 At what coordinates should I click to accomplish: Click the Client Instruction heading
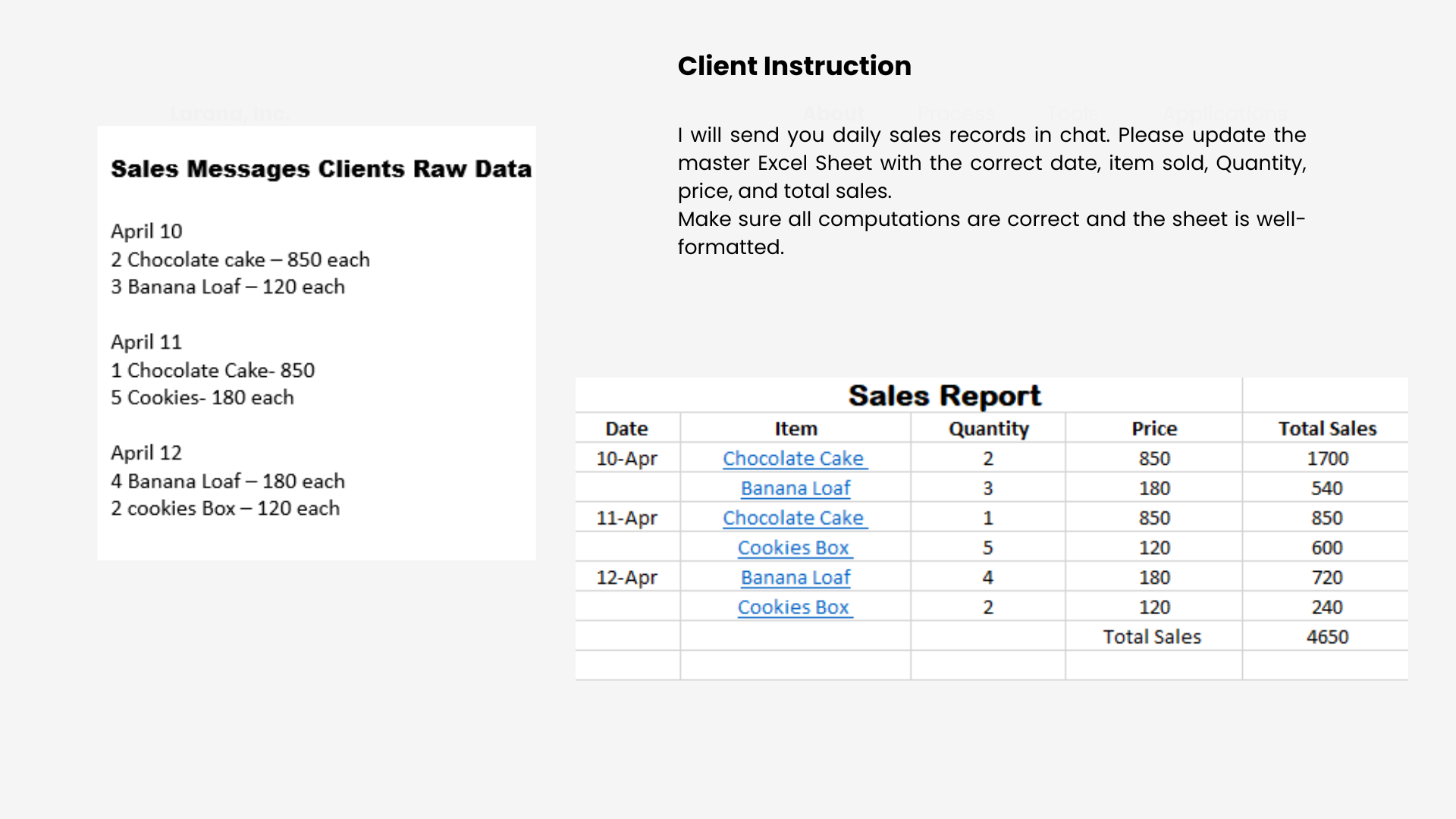[794, 66]
